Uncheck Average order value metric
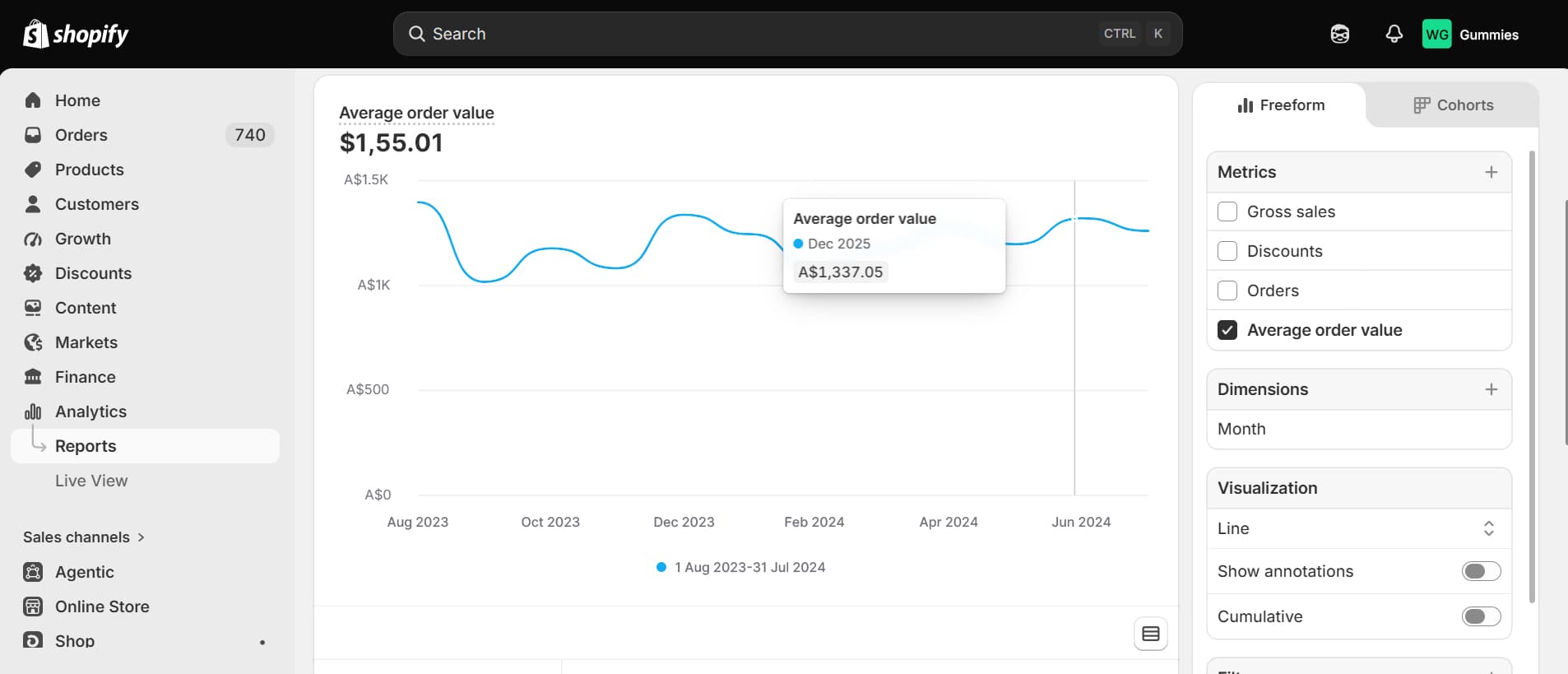The image size is (1568, 674). click(1227, 330)
